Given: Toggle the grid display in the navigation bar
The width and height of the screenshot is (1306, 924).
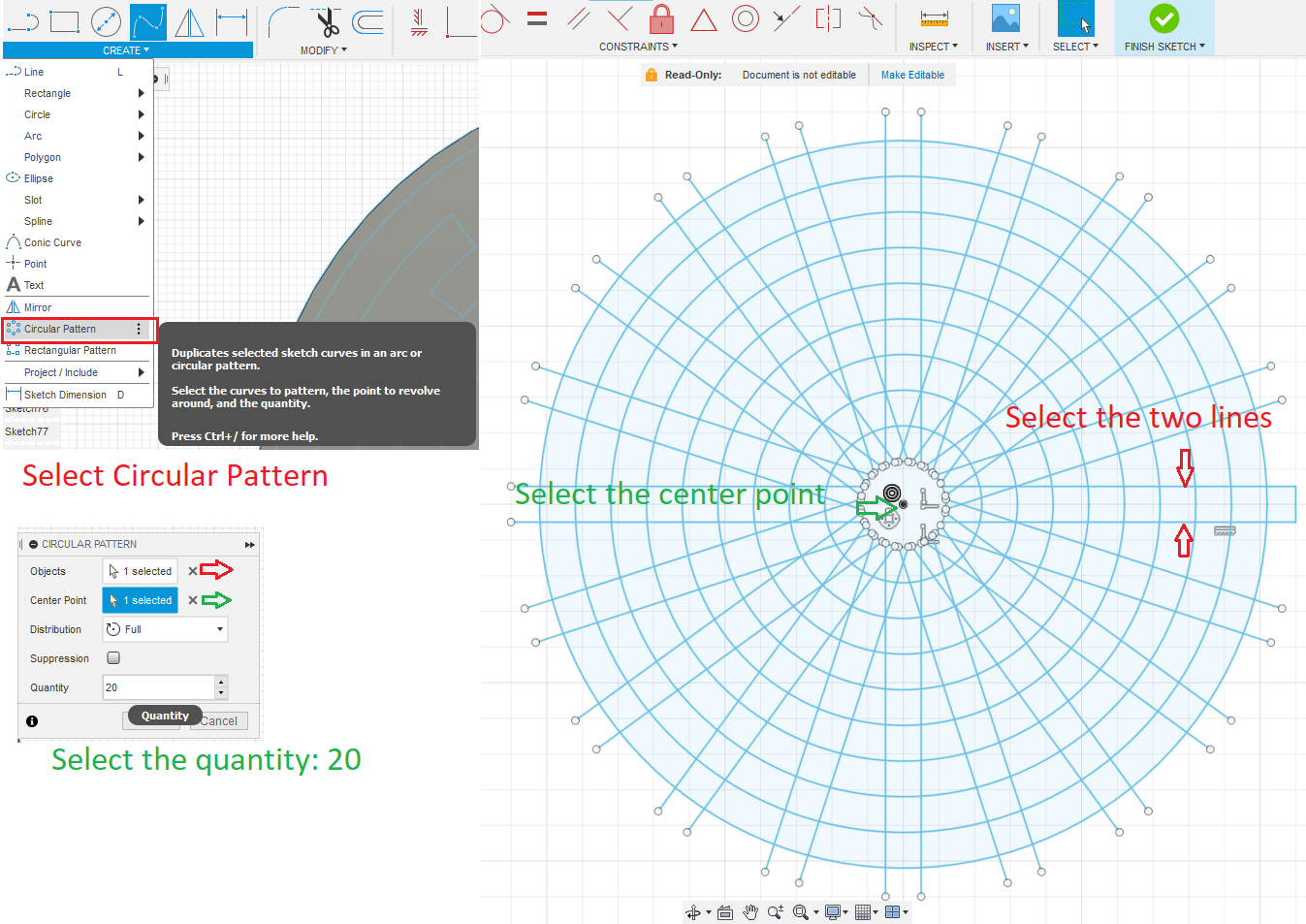Looking at the screenshot, I should [863, 912].
